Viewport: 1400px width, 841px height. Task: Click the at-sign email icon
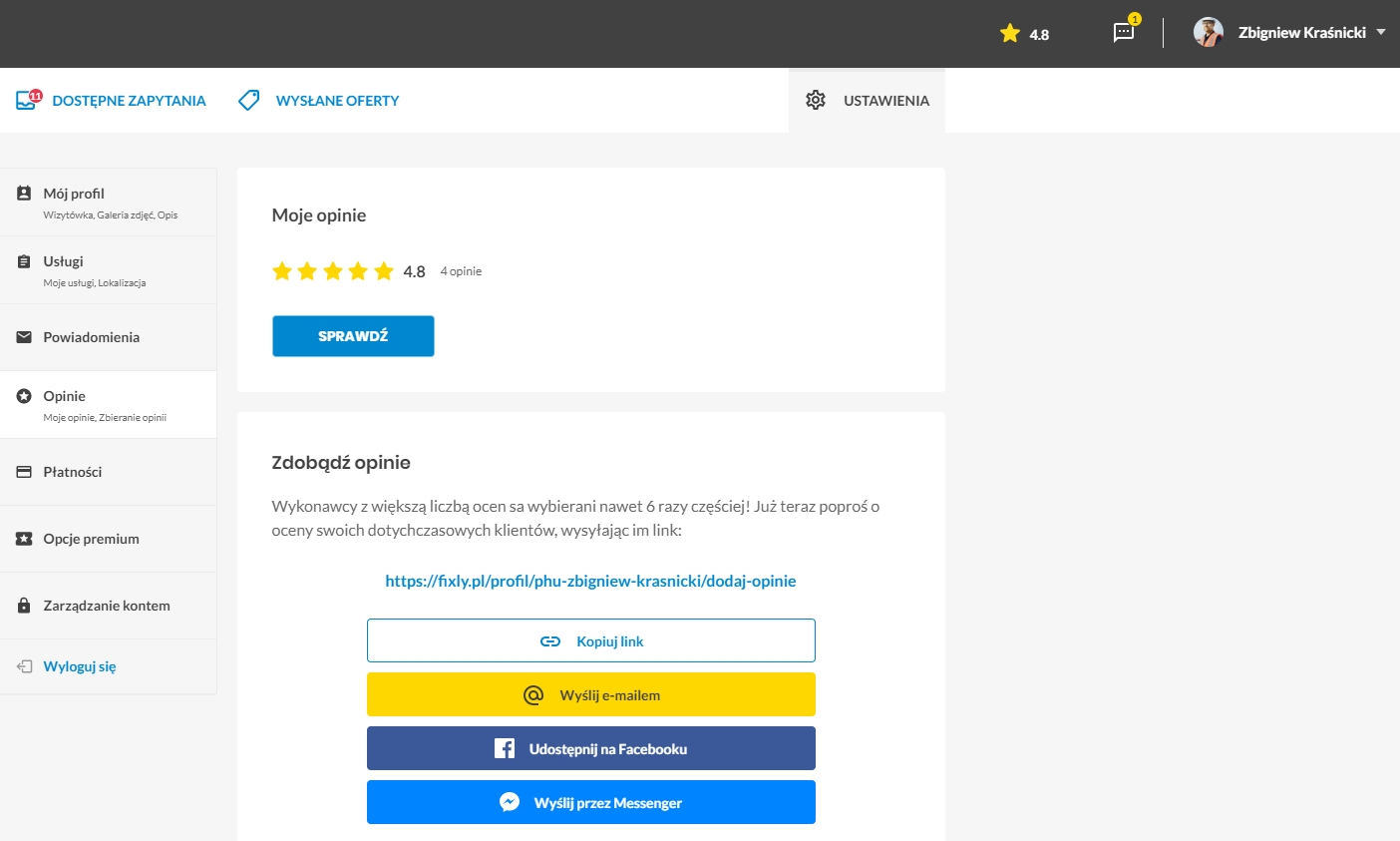point(533,694)
